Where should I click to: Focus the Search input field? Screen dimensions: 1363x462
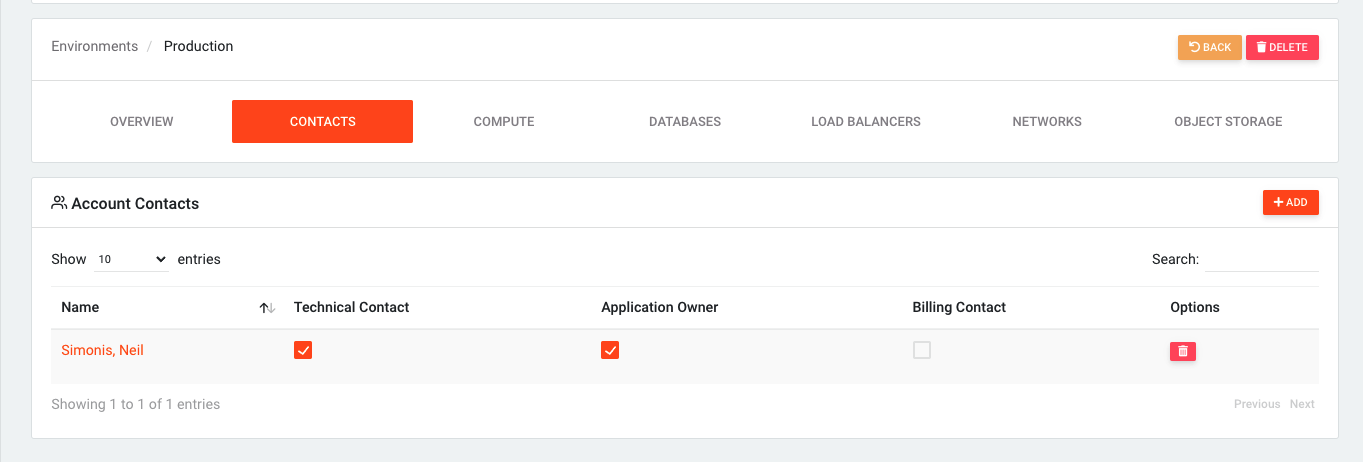click(x=1262, y=259)
